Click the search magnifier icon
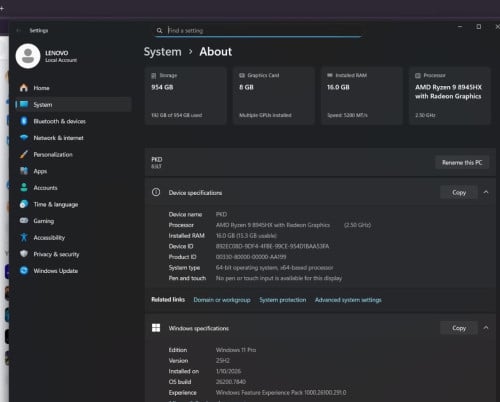Viewport: 500px width, 402px height. [x=160, y=31]
